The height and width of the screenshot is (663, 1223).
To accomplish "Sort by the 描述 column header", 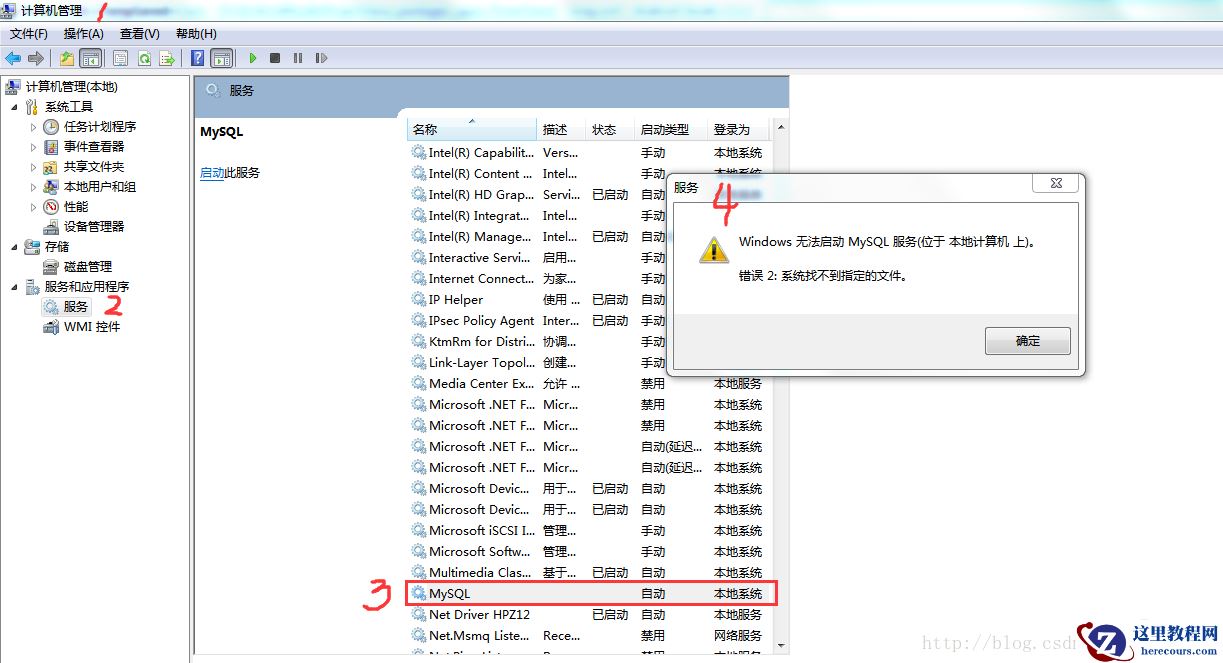I will pyautogui.click(x=562, y=129).
